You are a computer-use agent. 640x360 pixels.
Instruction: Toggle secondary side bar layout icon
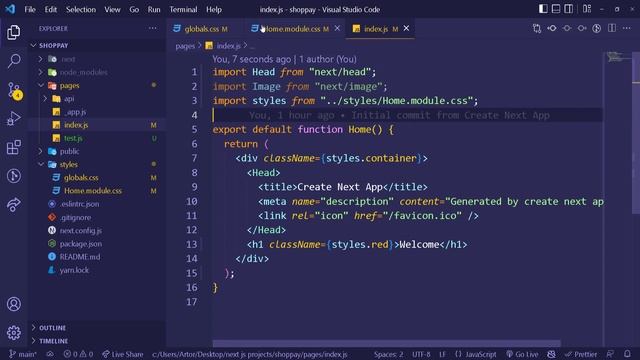pyautogui.click(x=568, y=9)
